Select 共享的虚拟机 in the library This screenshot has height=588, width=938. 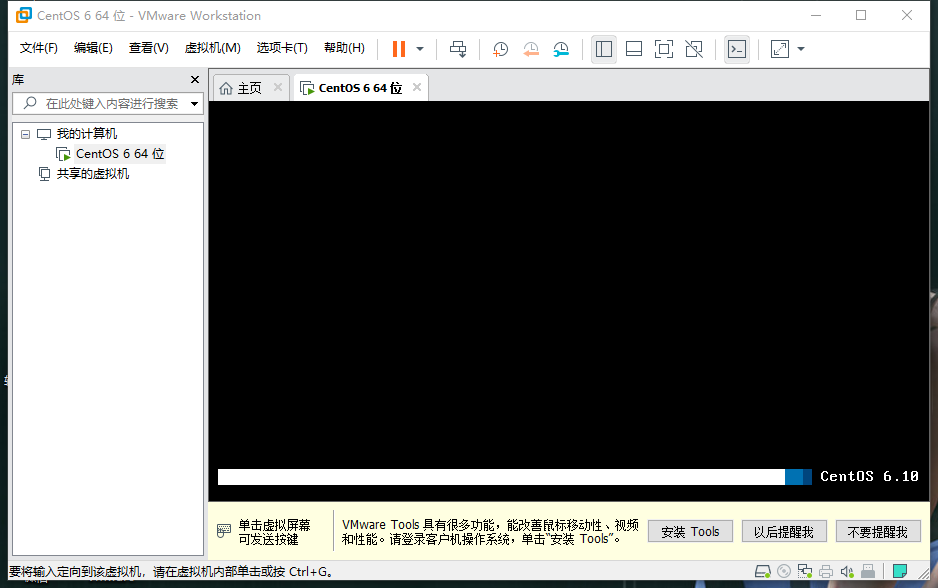click(93, 174)
